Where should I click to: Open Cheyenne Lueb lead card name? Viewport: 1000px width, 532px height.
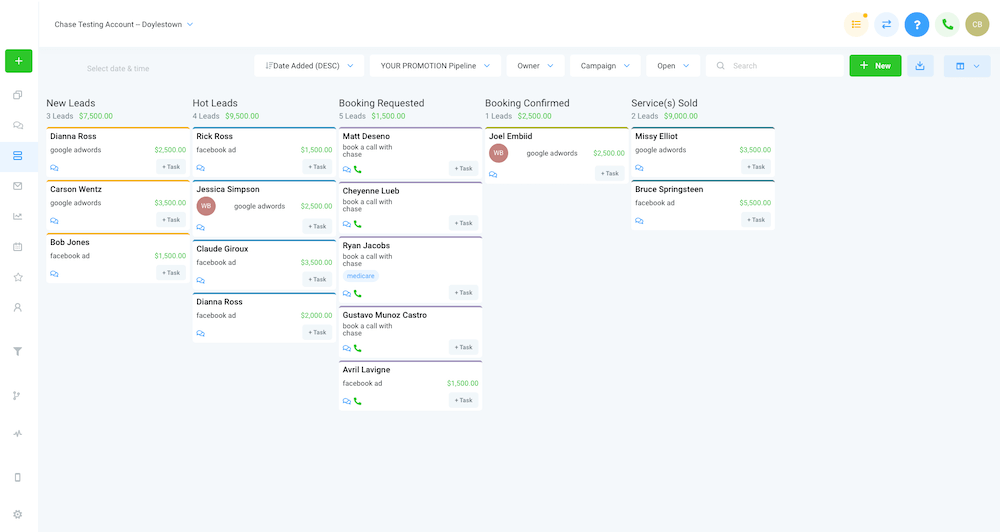click(x=371, y=191)
